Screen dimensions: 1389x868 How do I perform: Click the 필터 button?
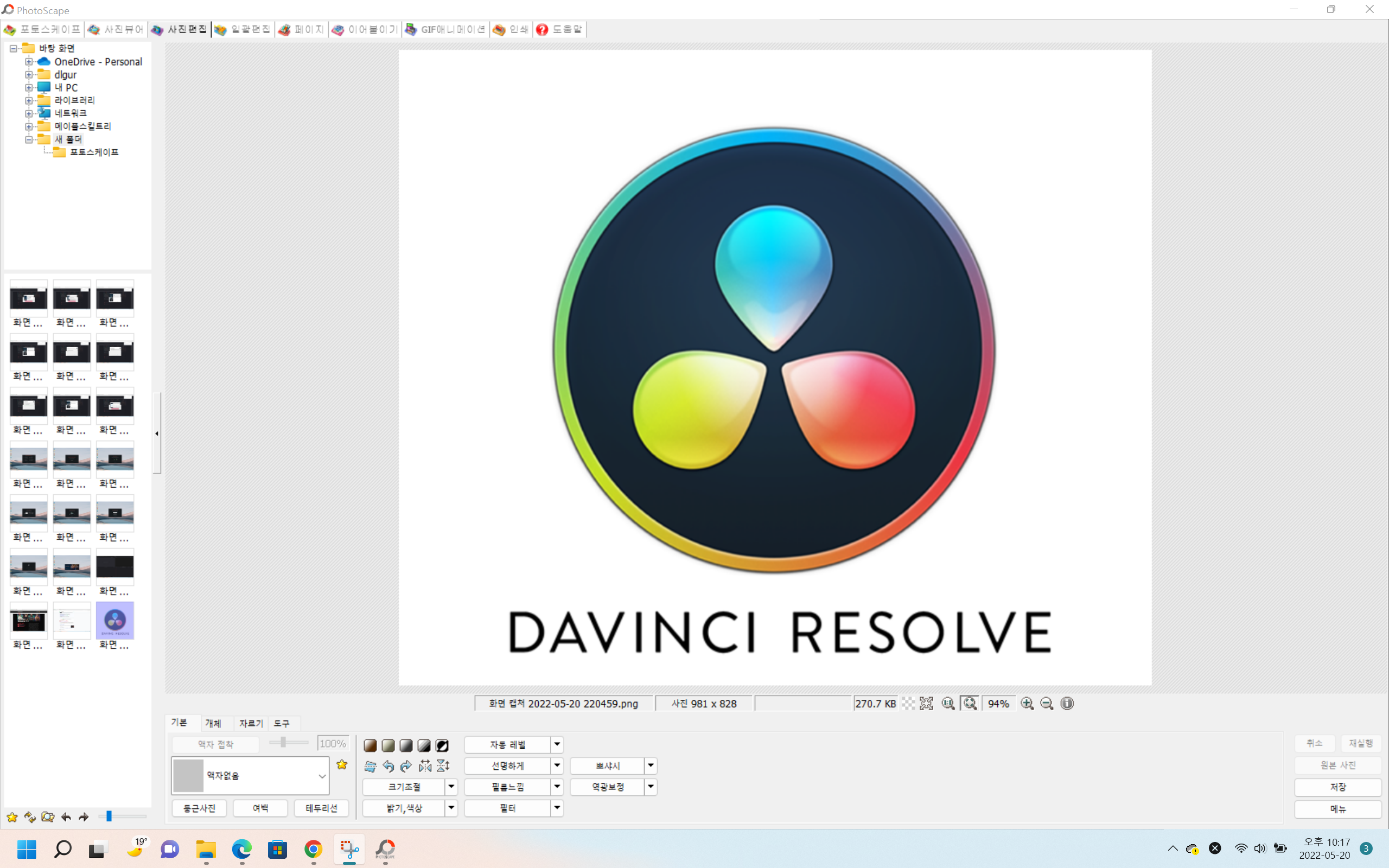(507, 808)
